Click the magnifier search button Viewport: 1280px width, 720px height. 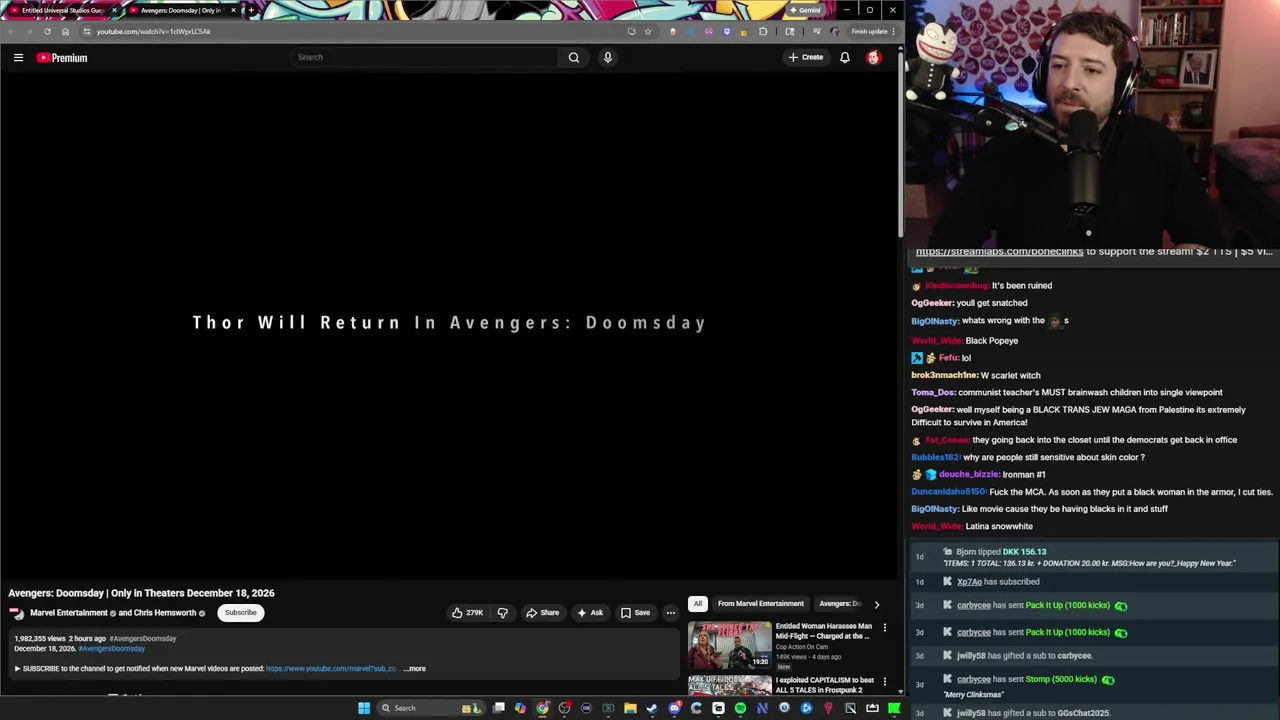[x=574, y=57]
